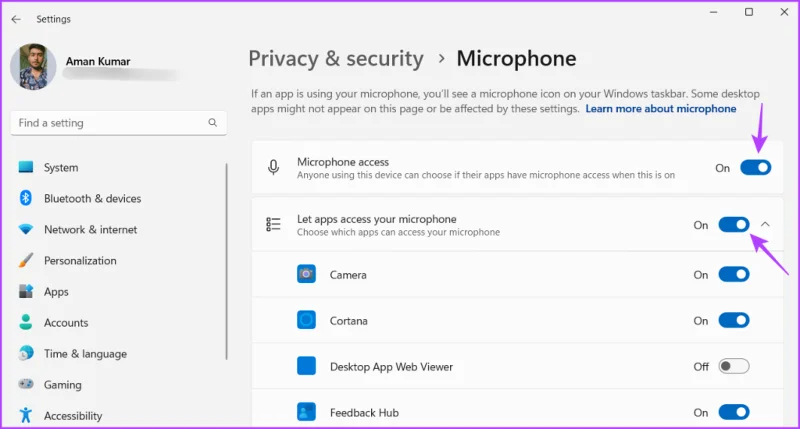Toggle Camera microphone access off

coord(734,274)
